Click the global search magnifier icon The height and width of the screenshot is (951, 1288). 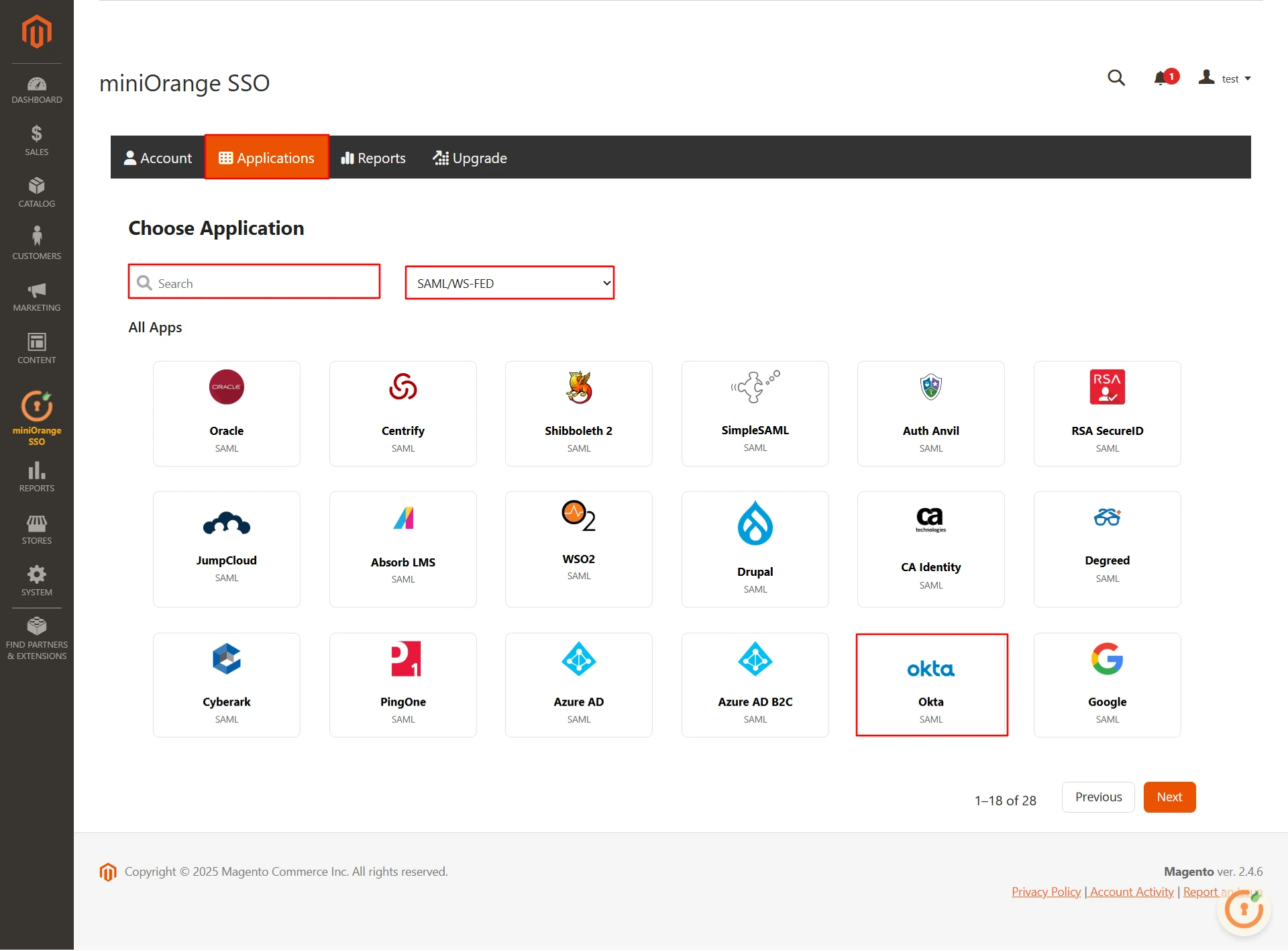[x=1116, y=78]
